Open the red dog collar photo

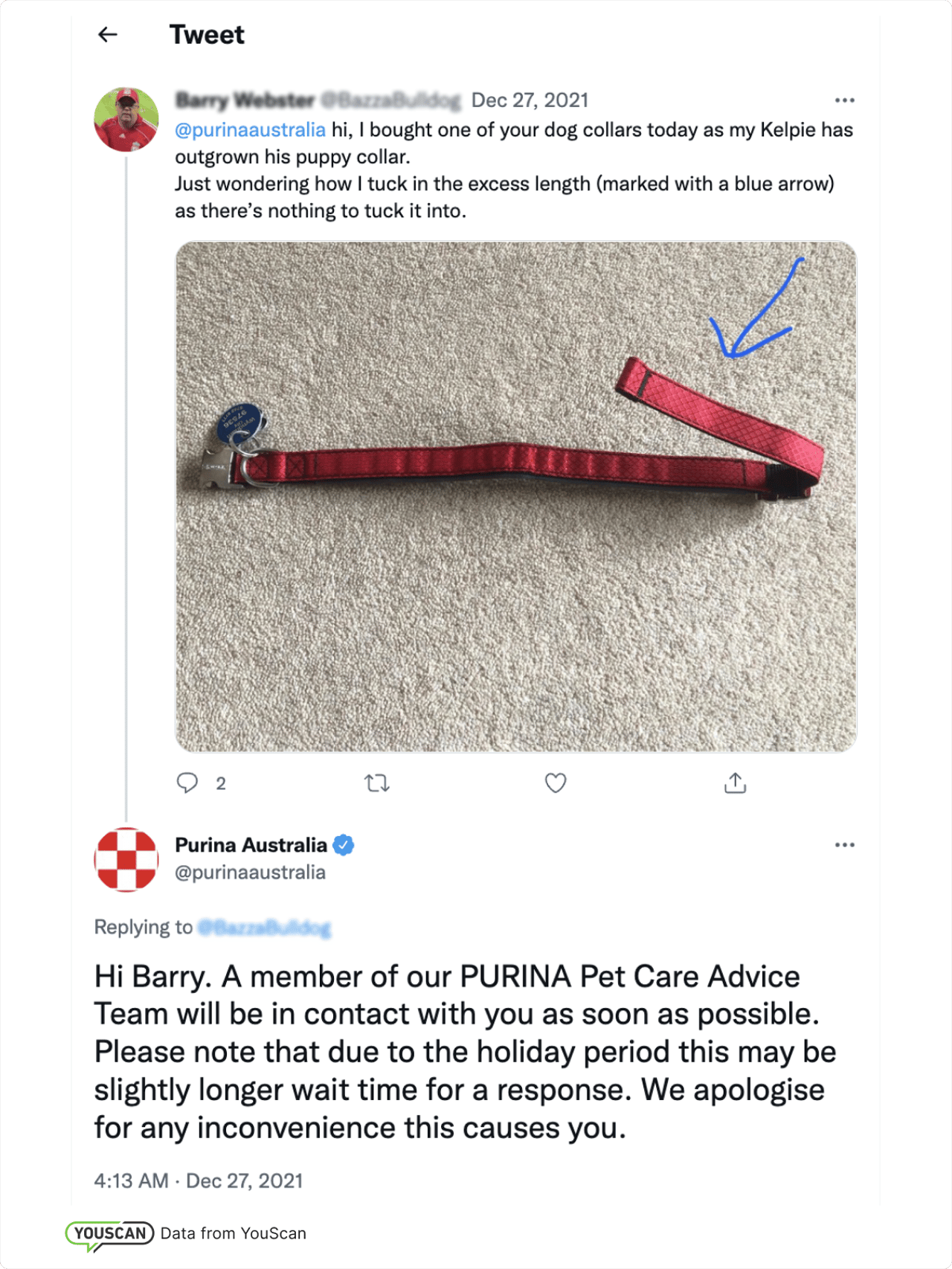point(515,496)
